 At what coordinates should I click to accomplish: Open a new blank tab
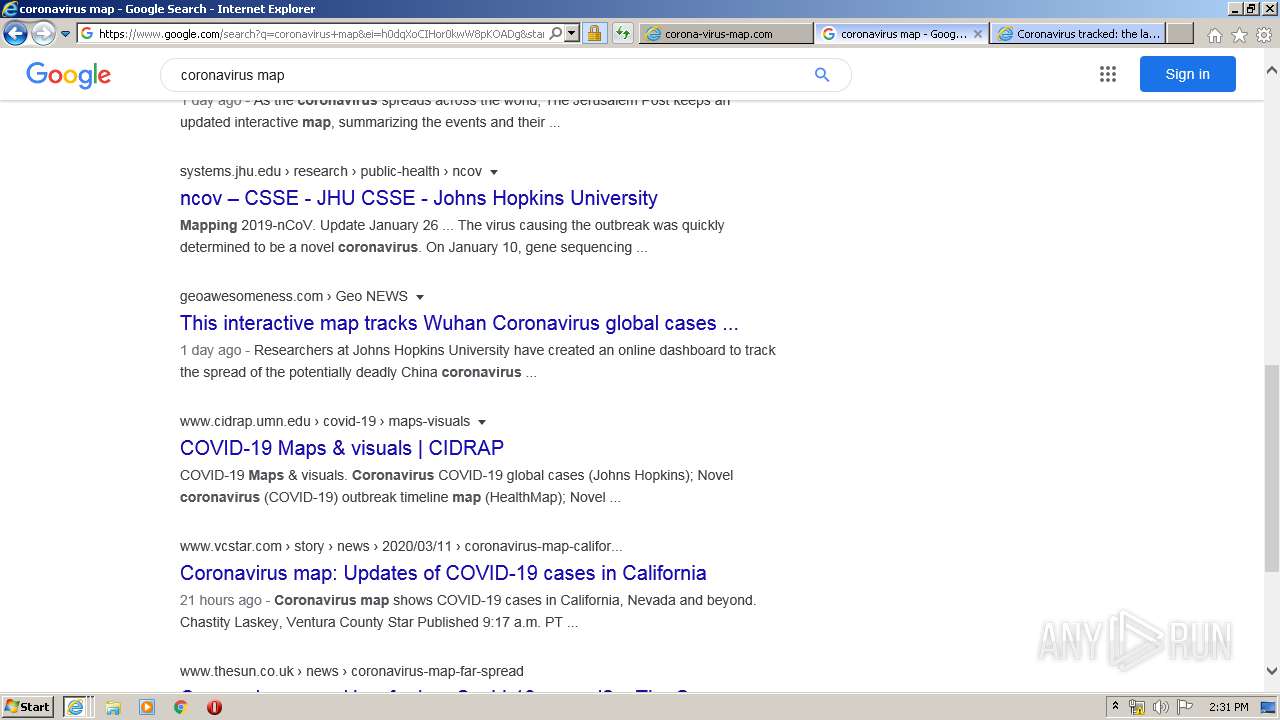(1180, 33)
